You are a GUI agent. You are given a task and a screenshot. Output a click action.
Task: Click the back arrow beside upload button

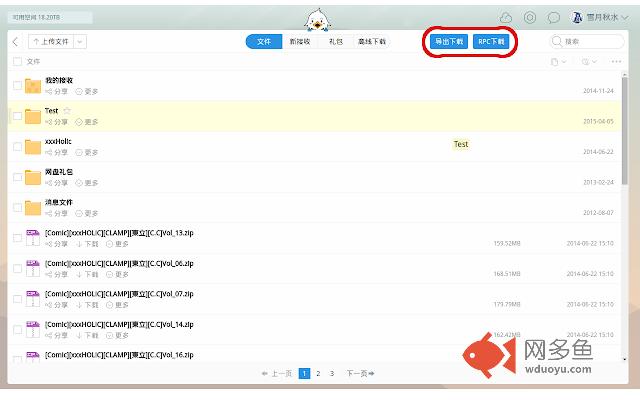click(x=15, y=42)
